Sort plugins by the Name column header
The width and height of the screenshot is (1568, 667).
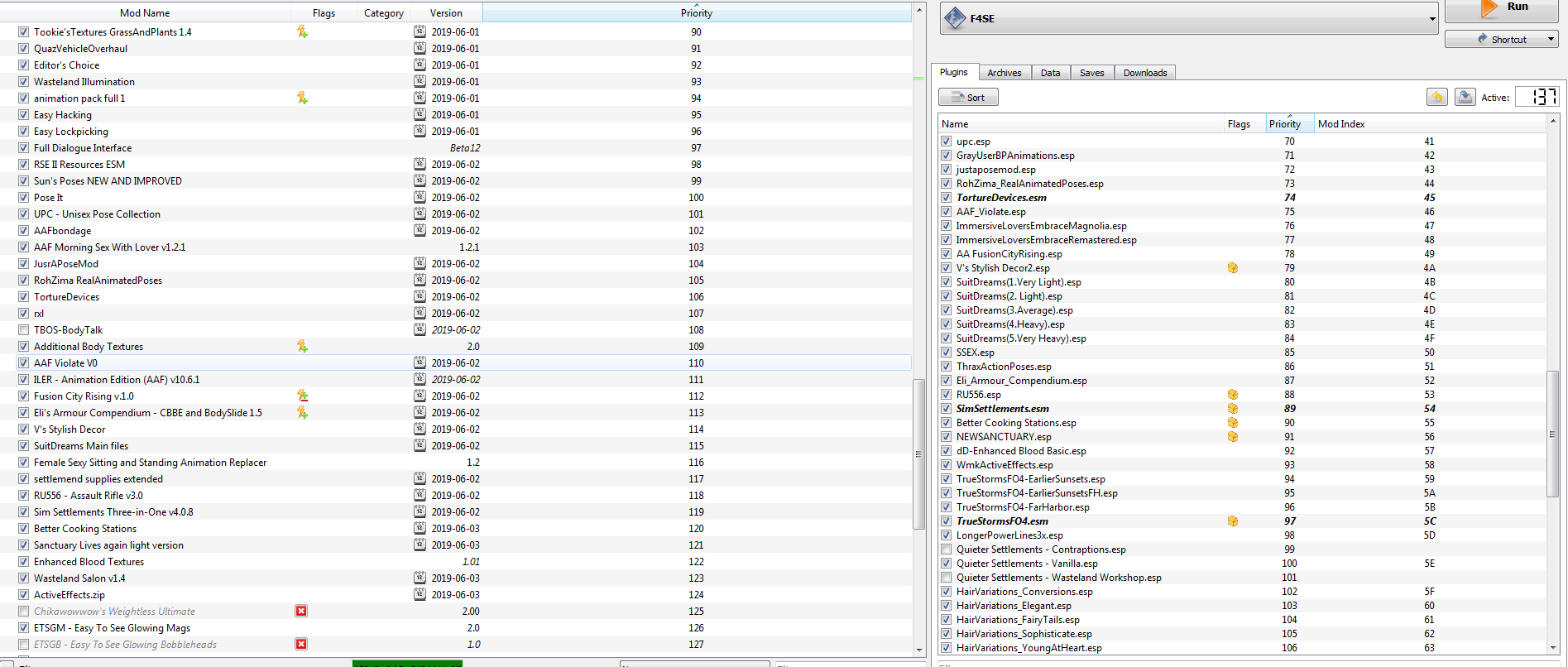tap(1081, 123)
